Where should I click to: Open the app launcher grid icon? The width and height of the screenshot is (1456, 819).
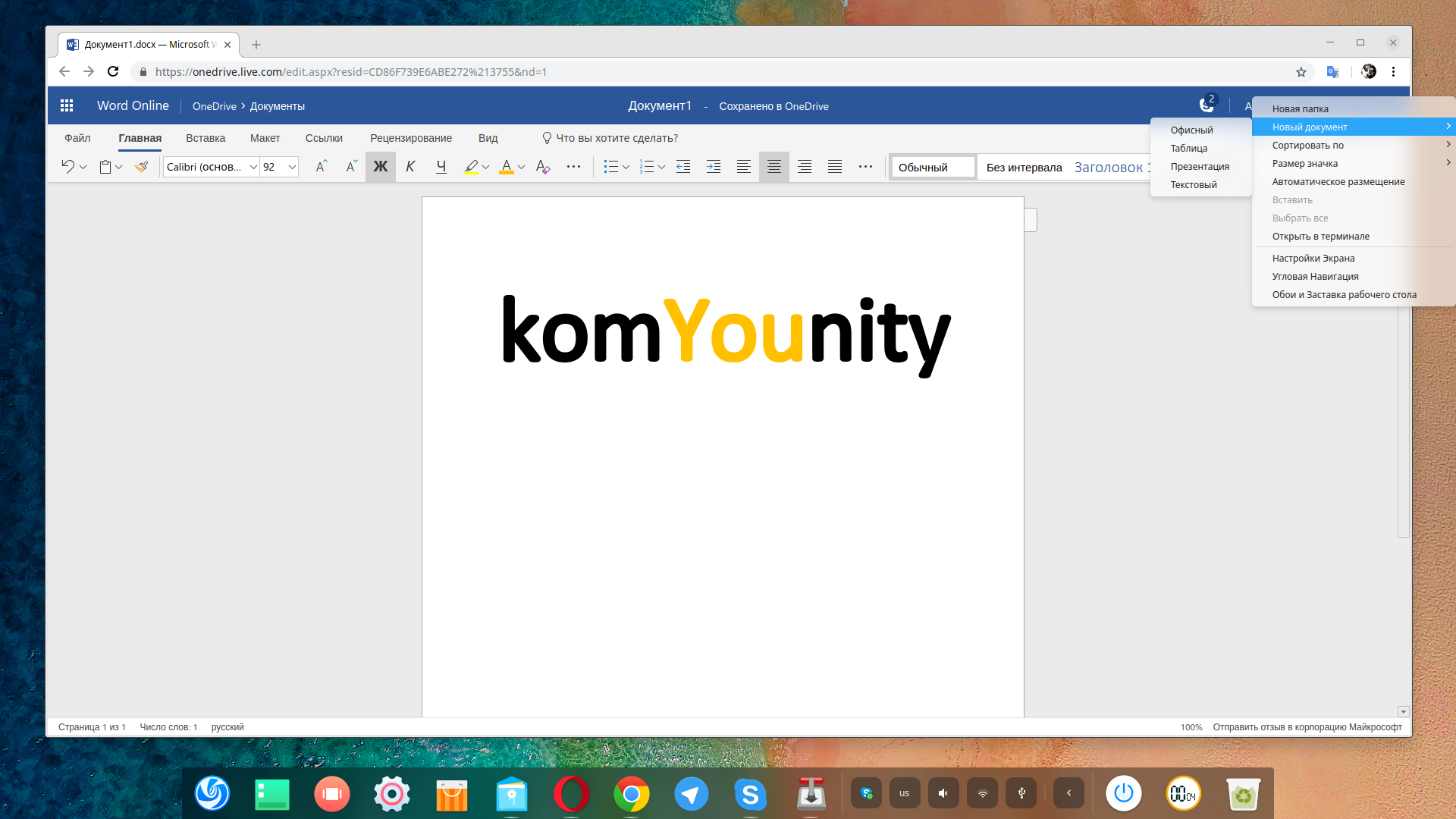tap(67, 106)
